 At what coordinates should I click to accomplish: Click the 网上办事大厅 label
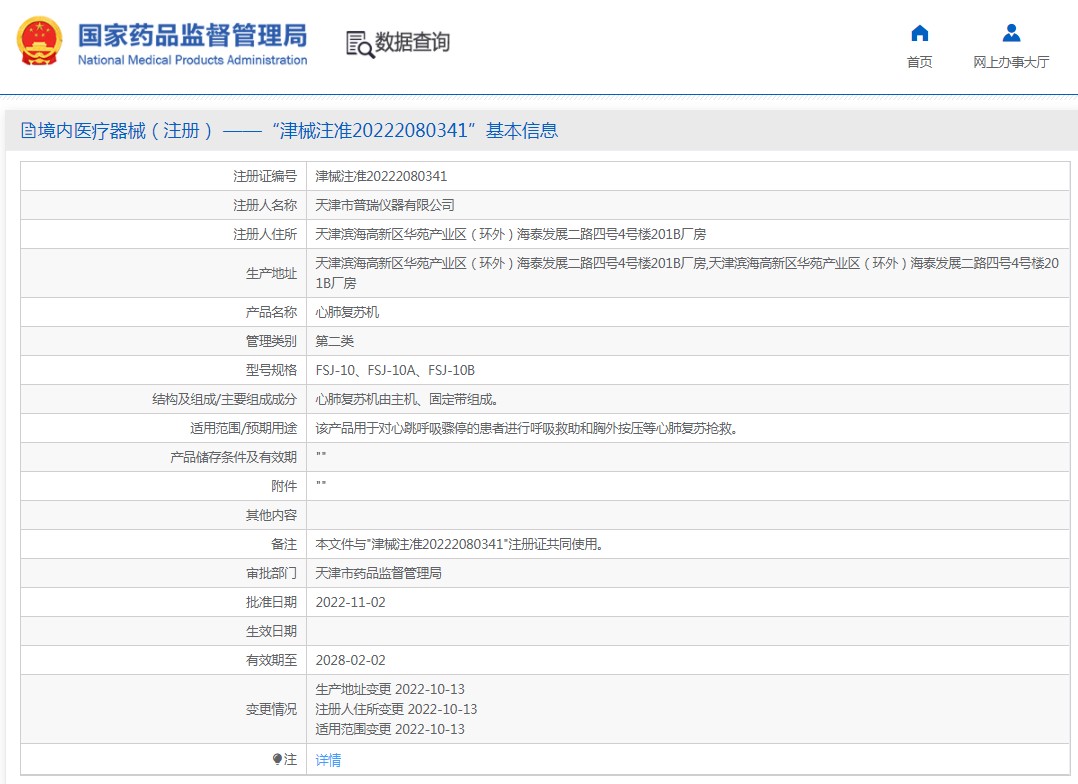(1011, 62)
